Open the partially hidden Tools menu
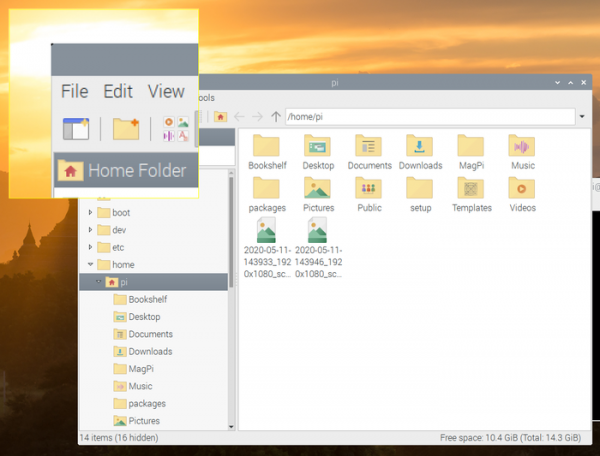This screenshot has width=600, height=456. coord(206,98)
